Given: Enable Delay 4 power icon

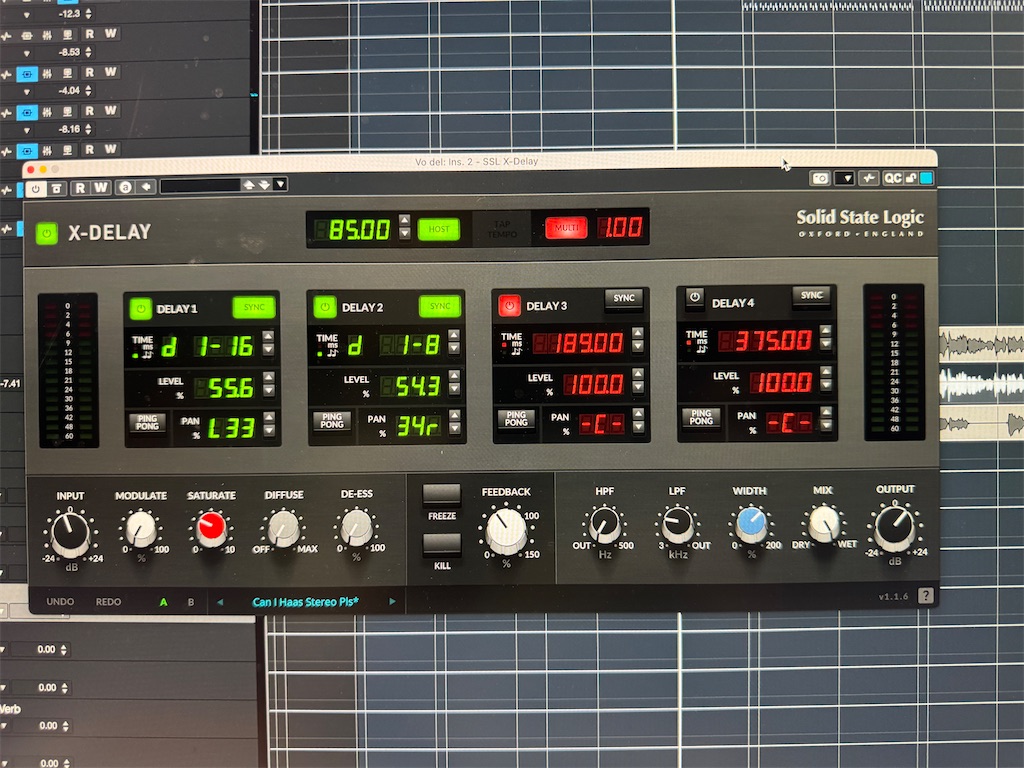Looking at the screenshot, I should tap(694, 298).
